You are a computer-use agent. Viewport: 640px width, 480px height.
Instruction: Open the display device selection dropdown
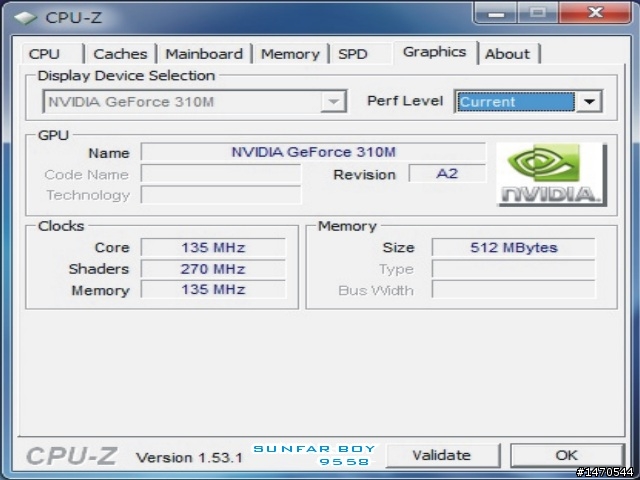point(333,102)
